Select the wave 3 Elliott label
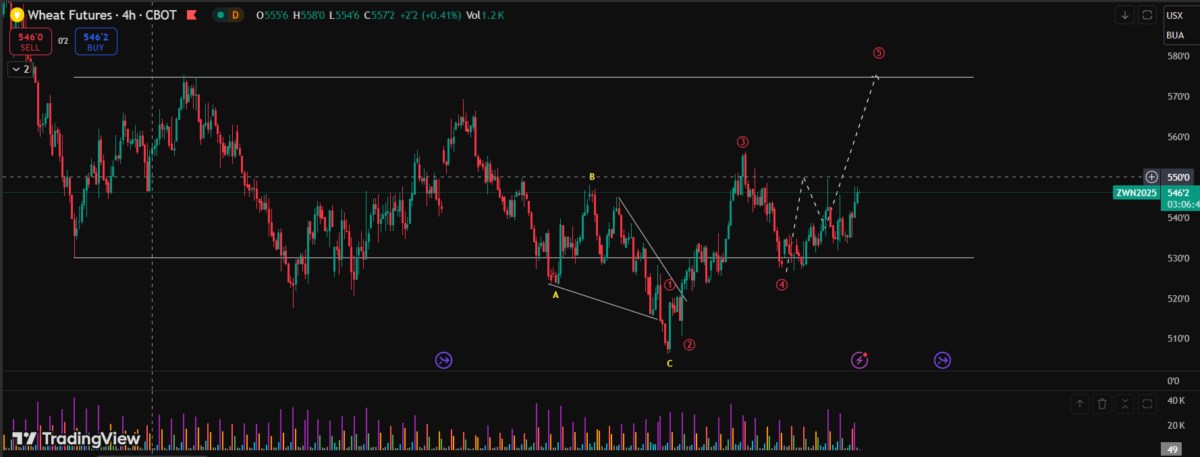Viewport: 1200px width, 457px height. 743,142
